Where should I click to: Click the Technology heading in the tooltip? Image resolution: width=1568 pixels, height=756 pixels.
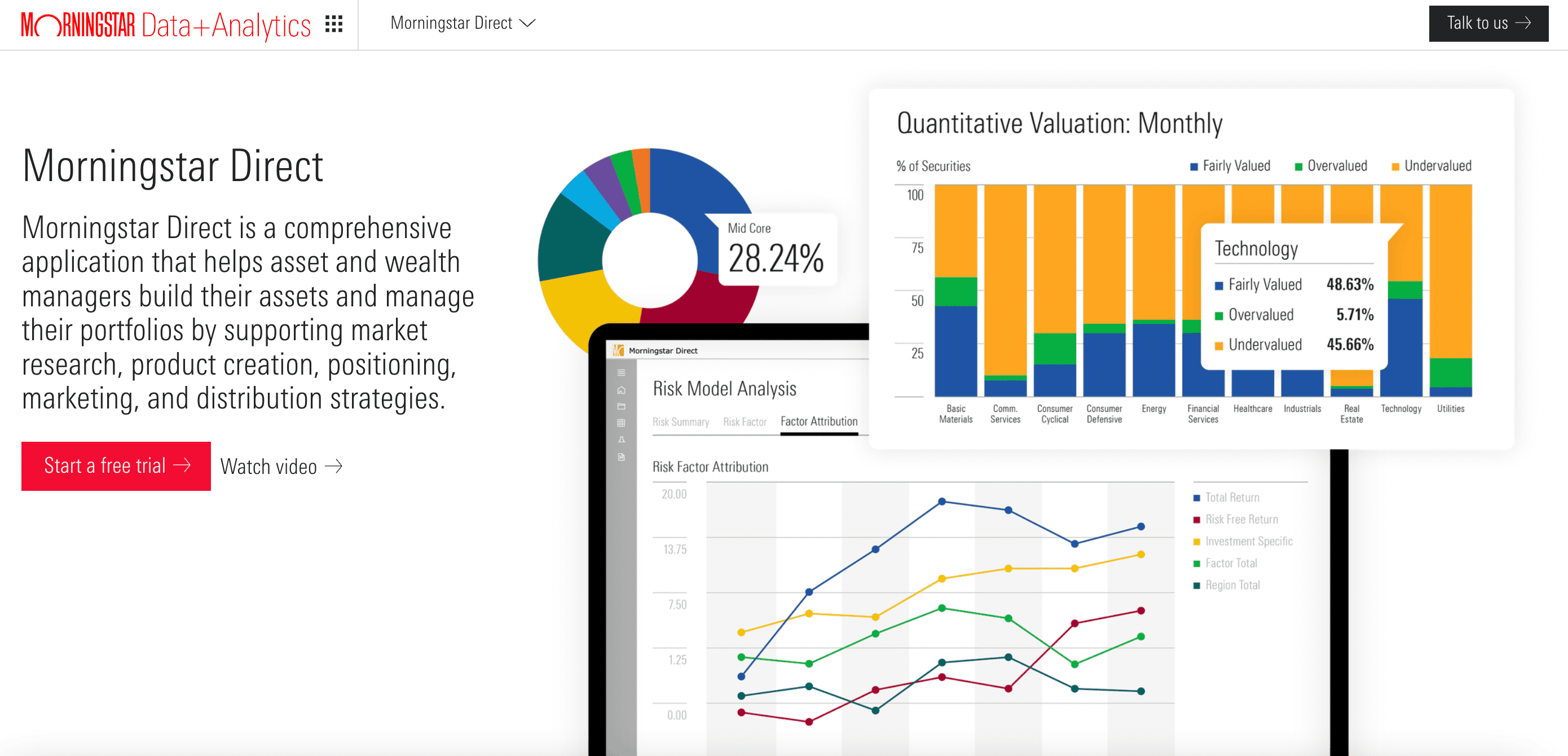tap(1256, 248)
